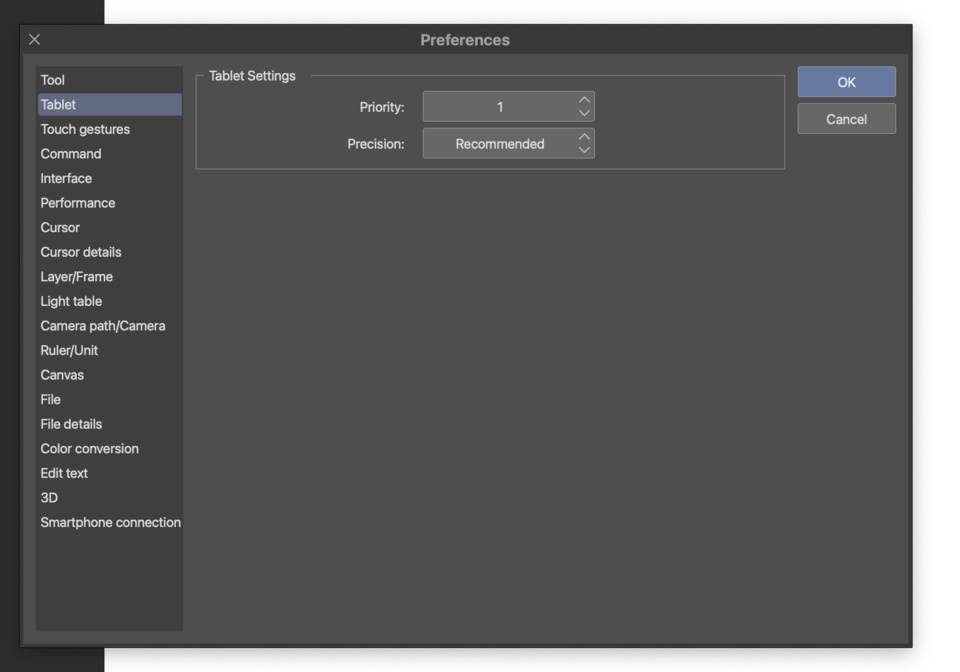Open Smartphone connection settings
Viewport: 960px width, 672px height.
pos(110,522)
